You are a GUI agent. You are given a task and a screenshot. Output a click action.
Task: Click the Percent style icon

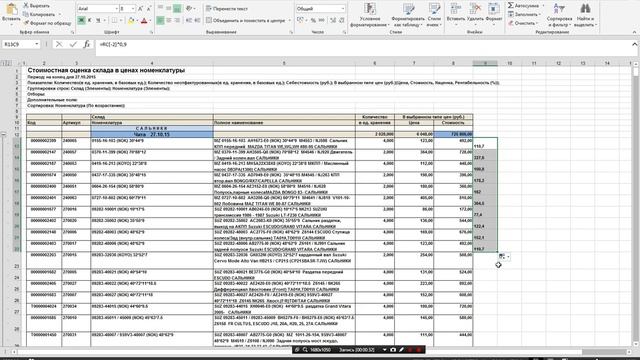point(313,20)
